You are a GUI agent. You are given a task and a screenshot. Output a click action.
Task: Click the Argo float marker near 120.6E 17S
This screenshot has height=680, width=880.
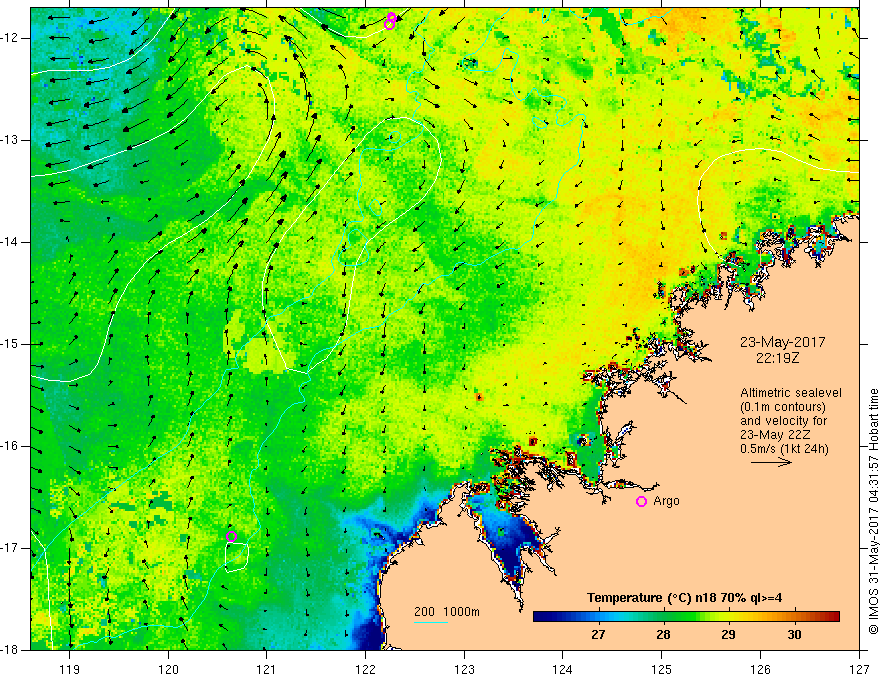[231, 536]
